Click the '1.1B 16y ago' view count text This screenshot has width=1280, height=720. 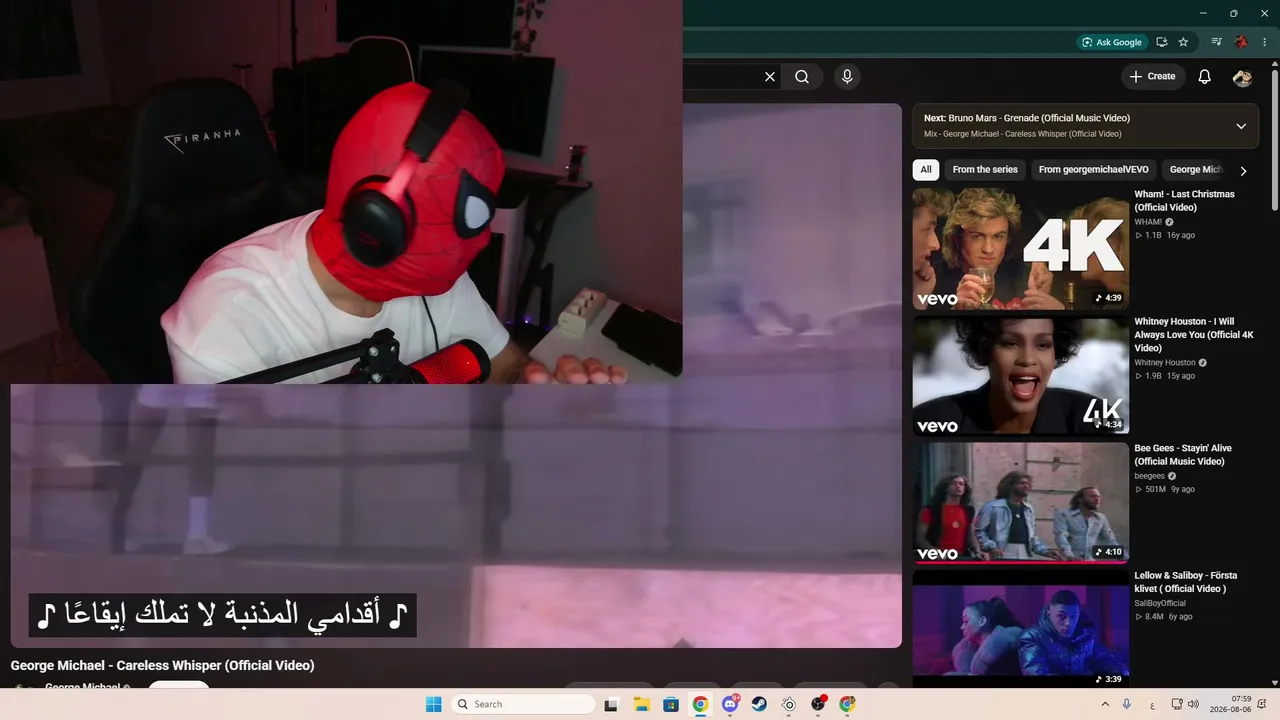1165,235
